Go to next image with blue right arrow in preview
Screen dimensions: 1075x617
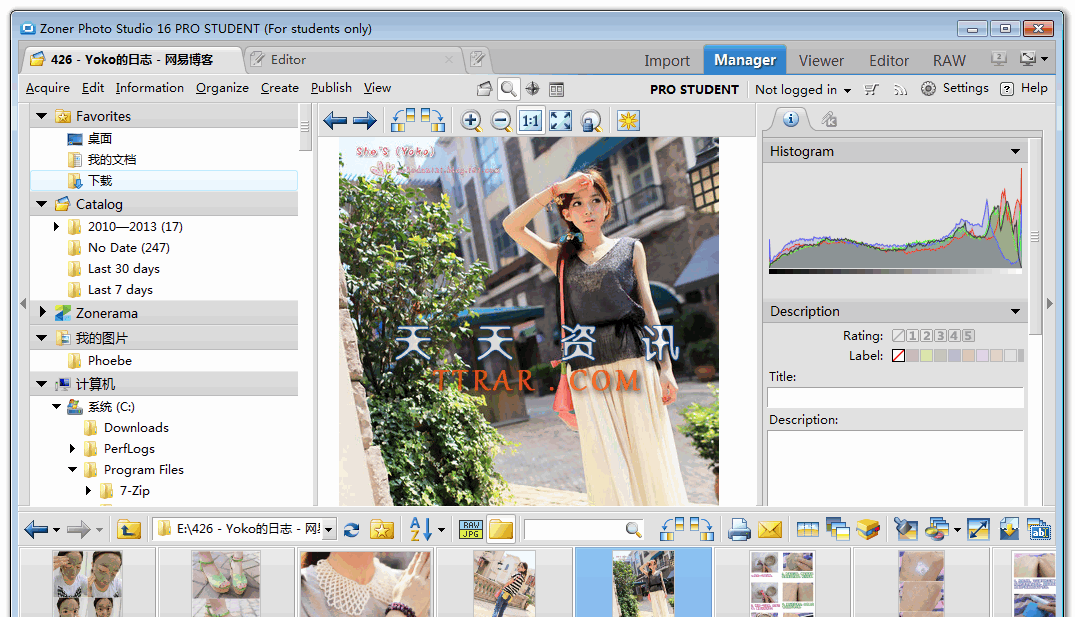[365, 121]
